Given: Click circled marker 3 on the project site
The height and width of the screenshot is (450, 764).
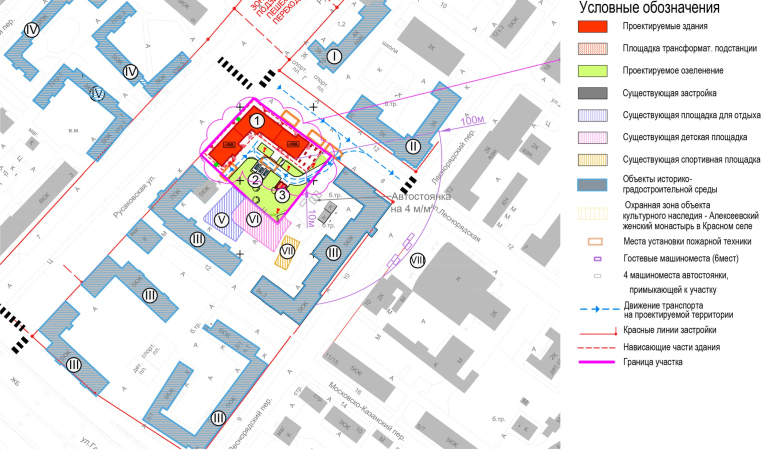Looking at the screenshot, I should (x=283, y=195).
